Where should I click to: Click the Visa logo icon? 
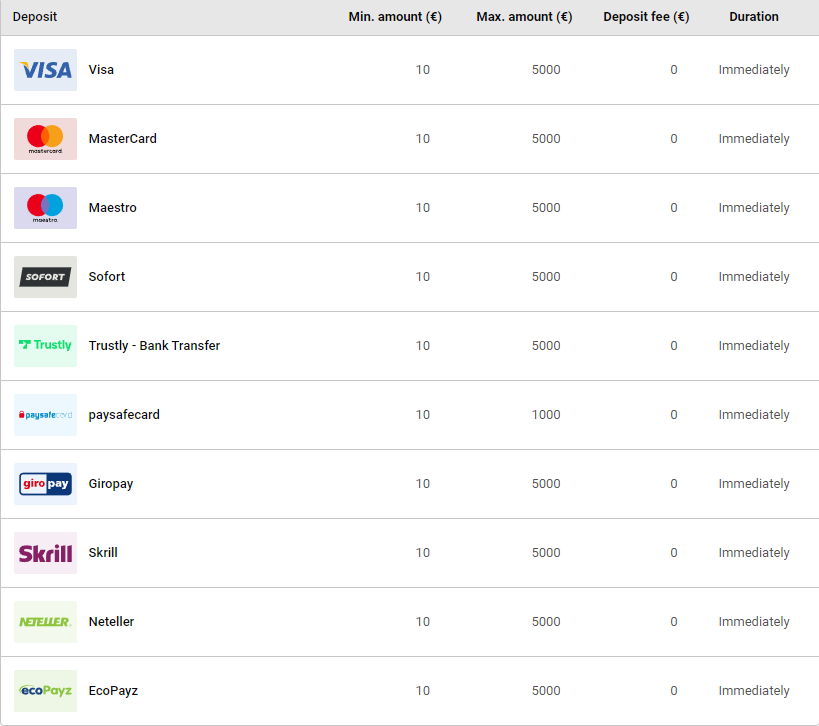pyautogui.click(x=45, y=70)
